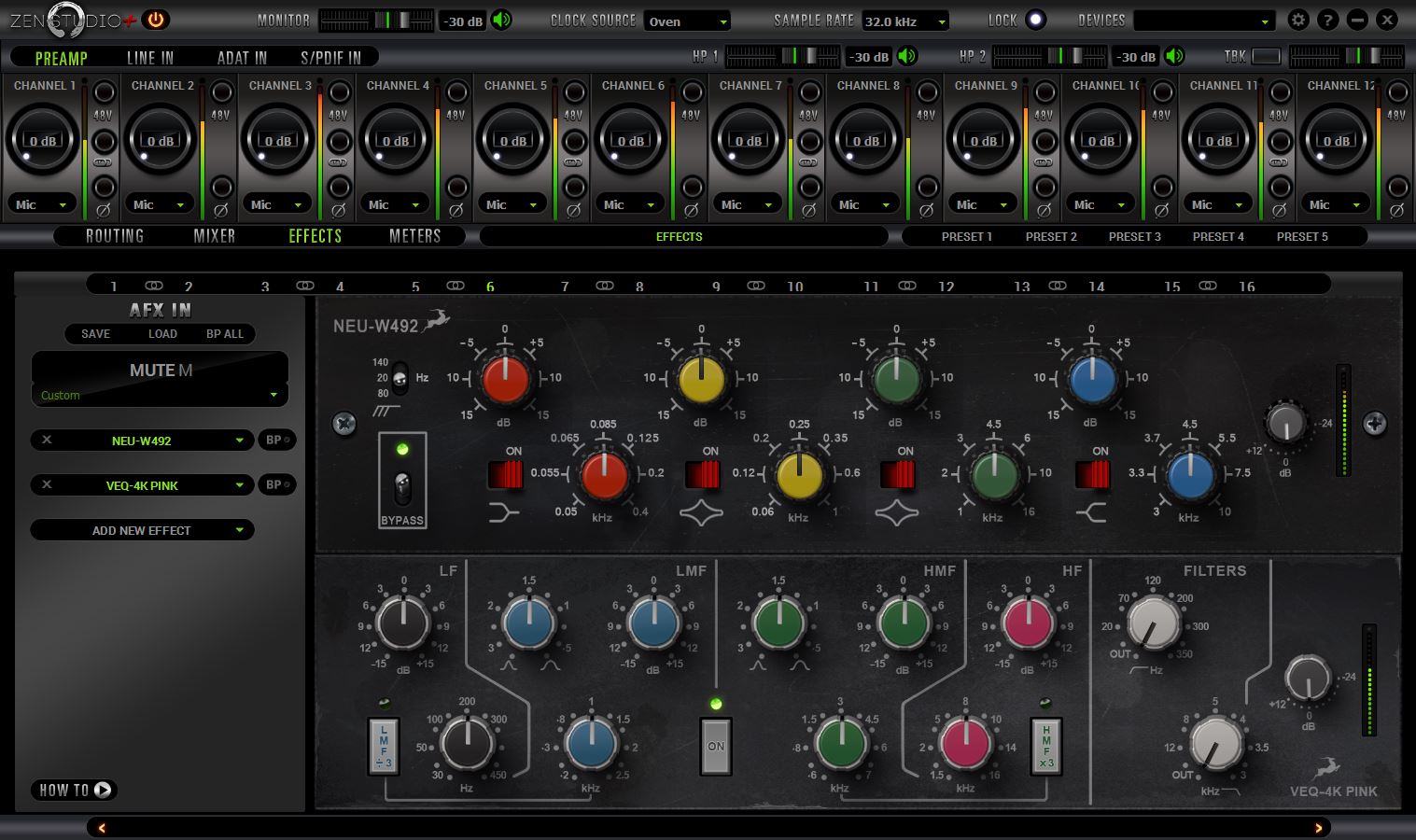
Task: Mute the Monitor output speaker icon
Action: [x=502, y=20]
